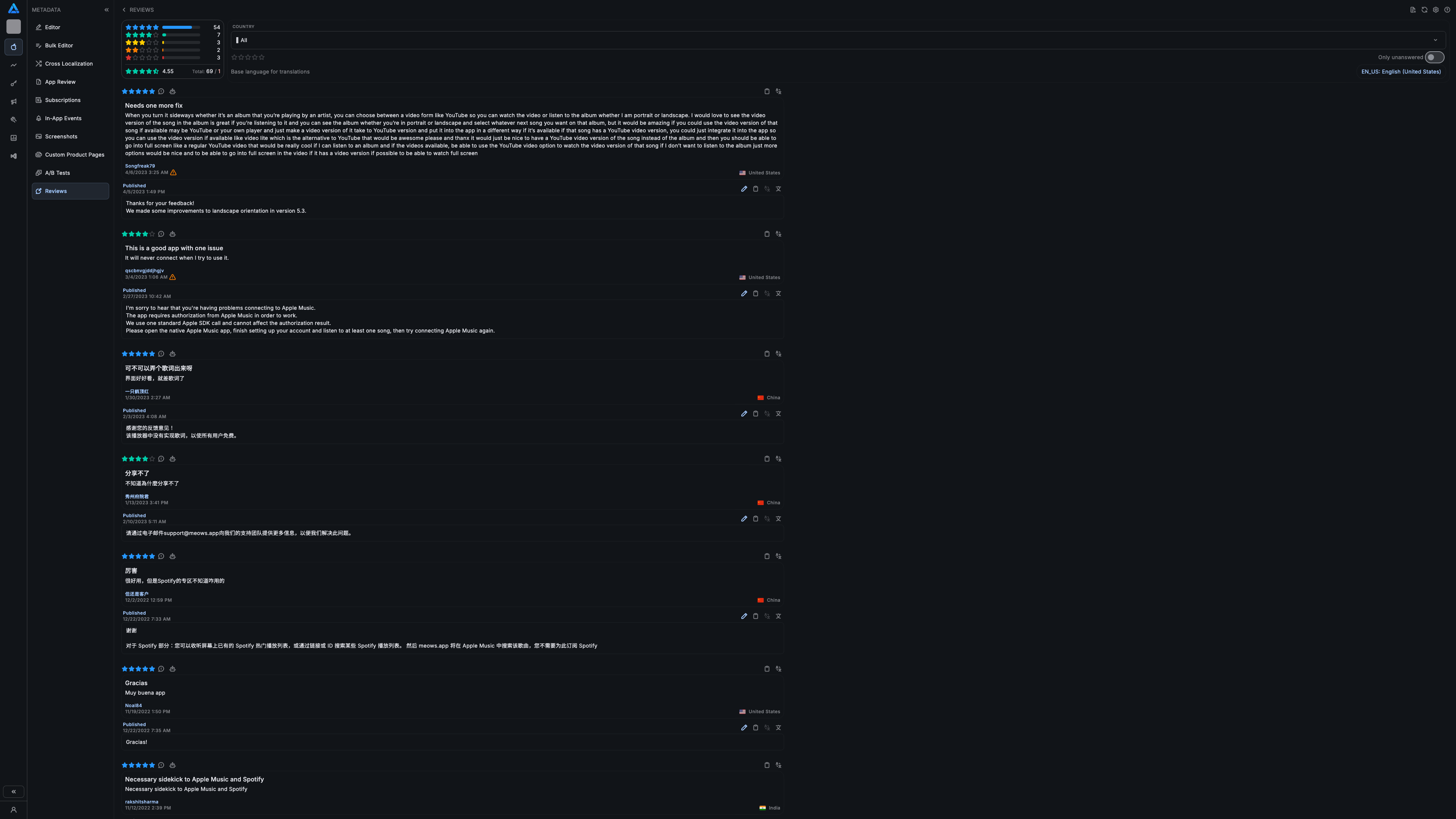Set the star filter to five stars
This screenshot has width=1456, height=819.
pyautogui.click(x=262, y=57)
